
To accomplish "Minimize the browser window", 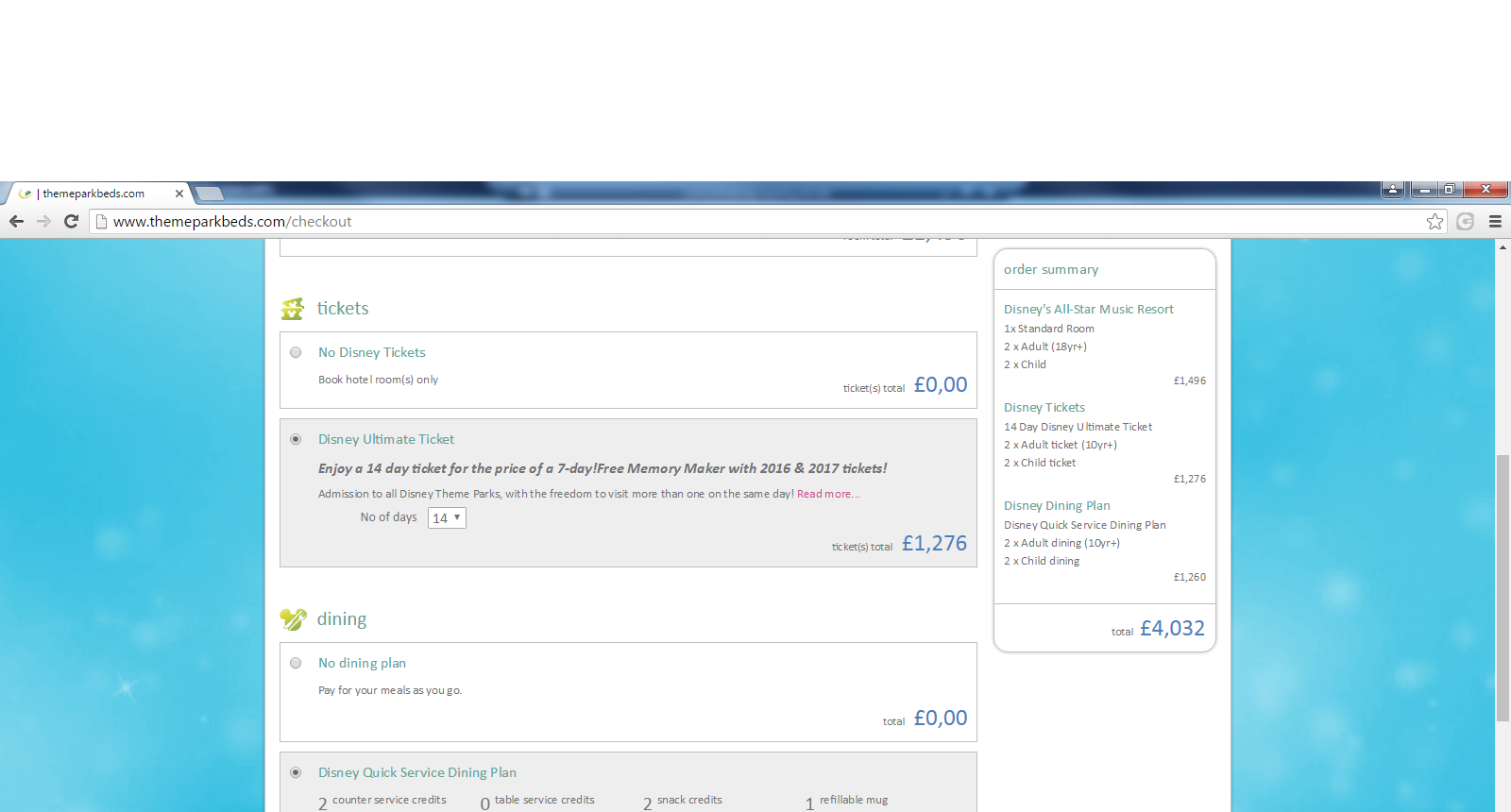I will [1425, 189].
